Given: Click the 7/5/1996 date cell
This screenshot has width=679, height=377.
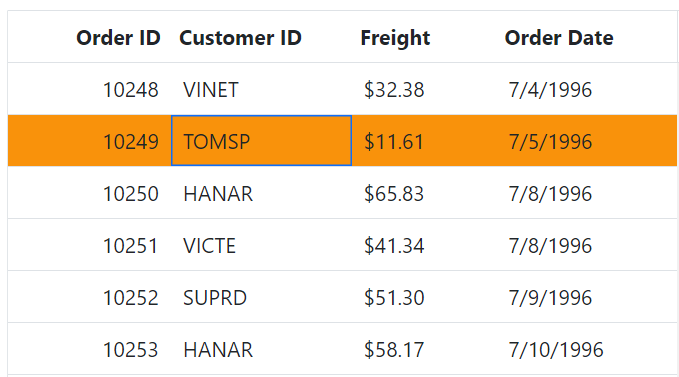Looking at the screenshot, I should 587,141.
